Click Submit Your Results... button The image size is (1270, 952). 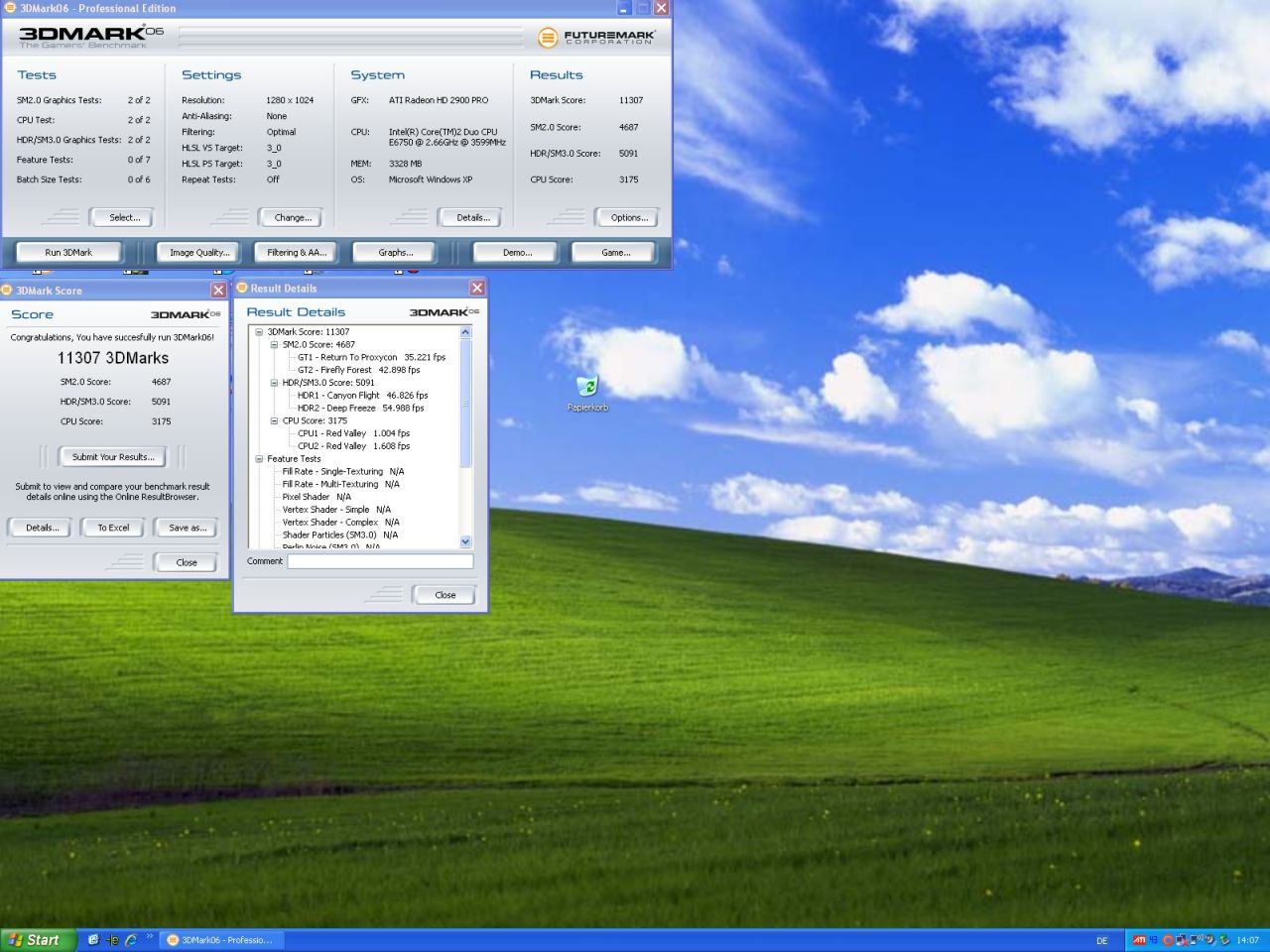coord(113,457)
